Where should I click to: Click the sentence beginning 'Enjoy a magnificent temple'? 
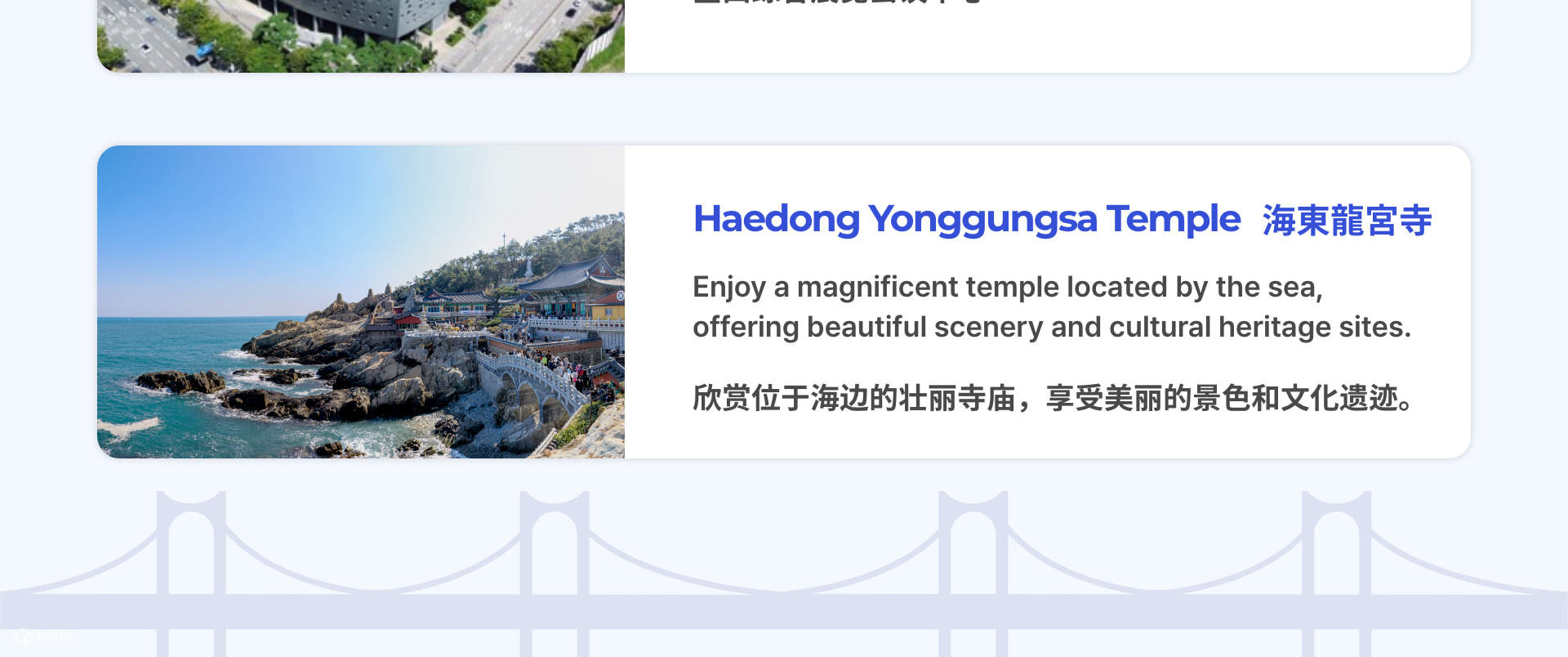(1008, 287)
